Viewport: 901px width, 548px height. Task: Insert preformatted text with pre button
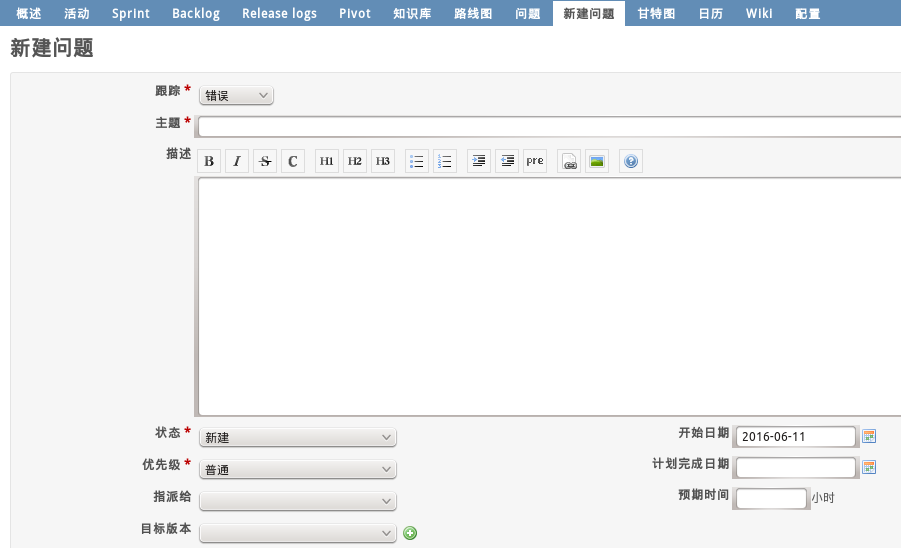[535, 161]
